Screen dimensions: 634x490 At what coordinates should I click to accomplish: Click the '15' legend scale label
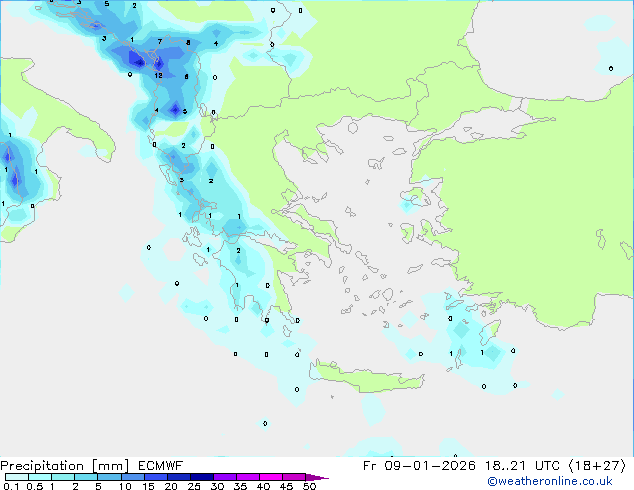click(x=148, y=486)
